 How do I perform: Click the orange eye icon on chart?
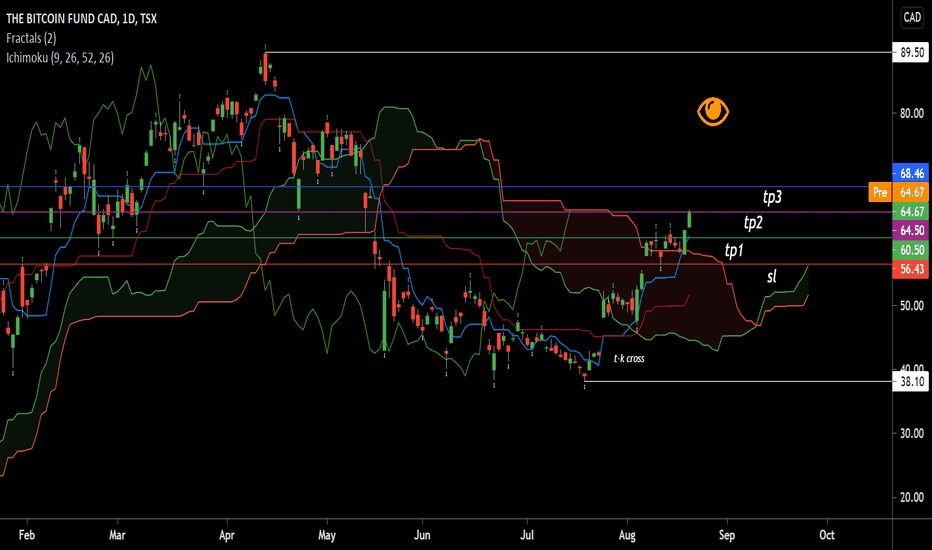click(x=713, y=111)
